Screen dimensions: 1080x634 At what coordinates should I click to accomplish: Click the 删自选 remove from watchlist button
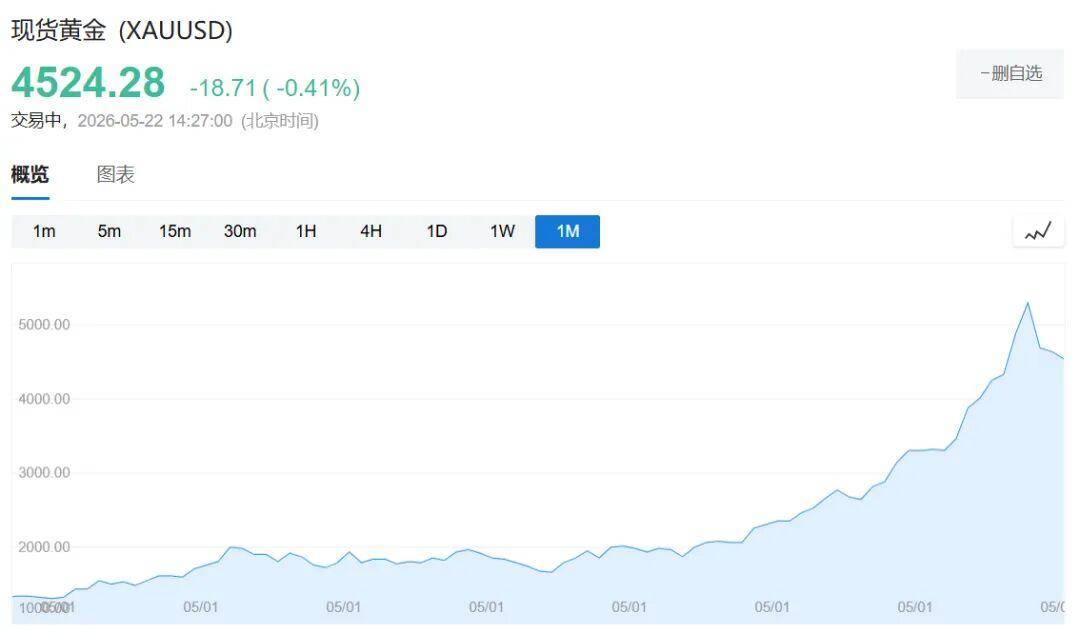point(1010,74)
